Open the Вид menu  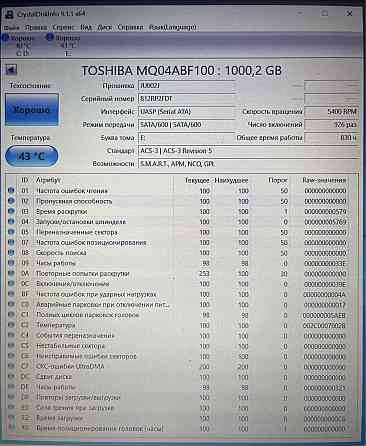(86, 27)
